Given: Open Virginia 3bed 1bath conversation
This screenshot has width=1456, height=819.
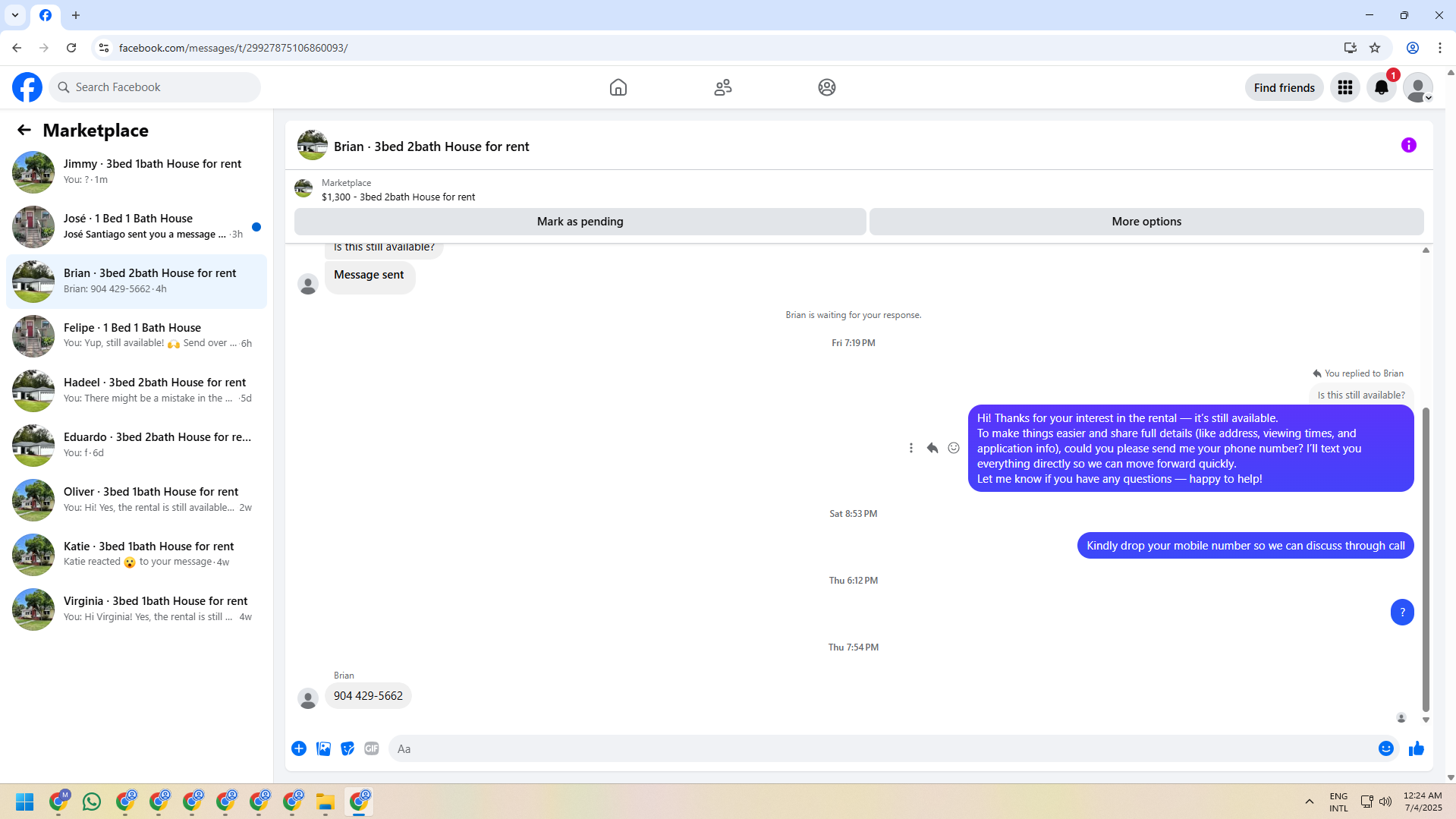Looking at the screenshot, I should tap(137, 610).
